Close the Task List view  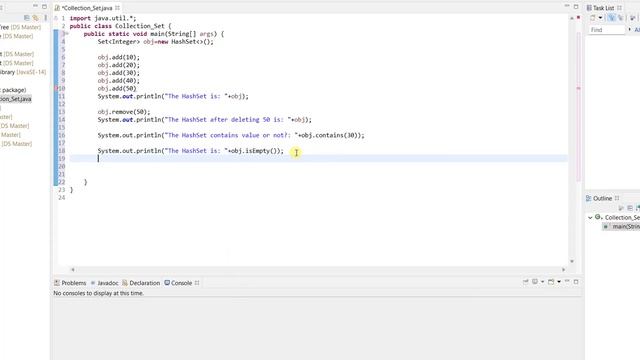pyautogui.click(x=619, y=8)
